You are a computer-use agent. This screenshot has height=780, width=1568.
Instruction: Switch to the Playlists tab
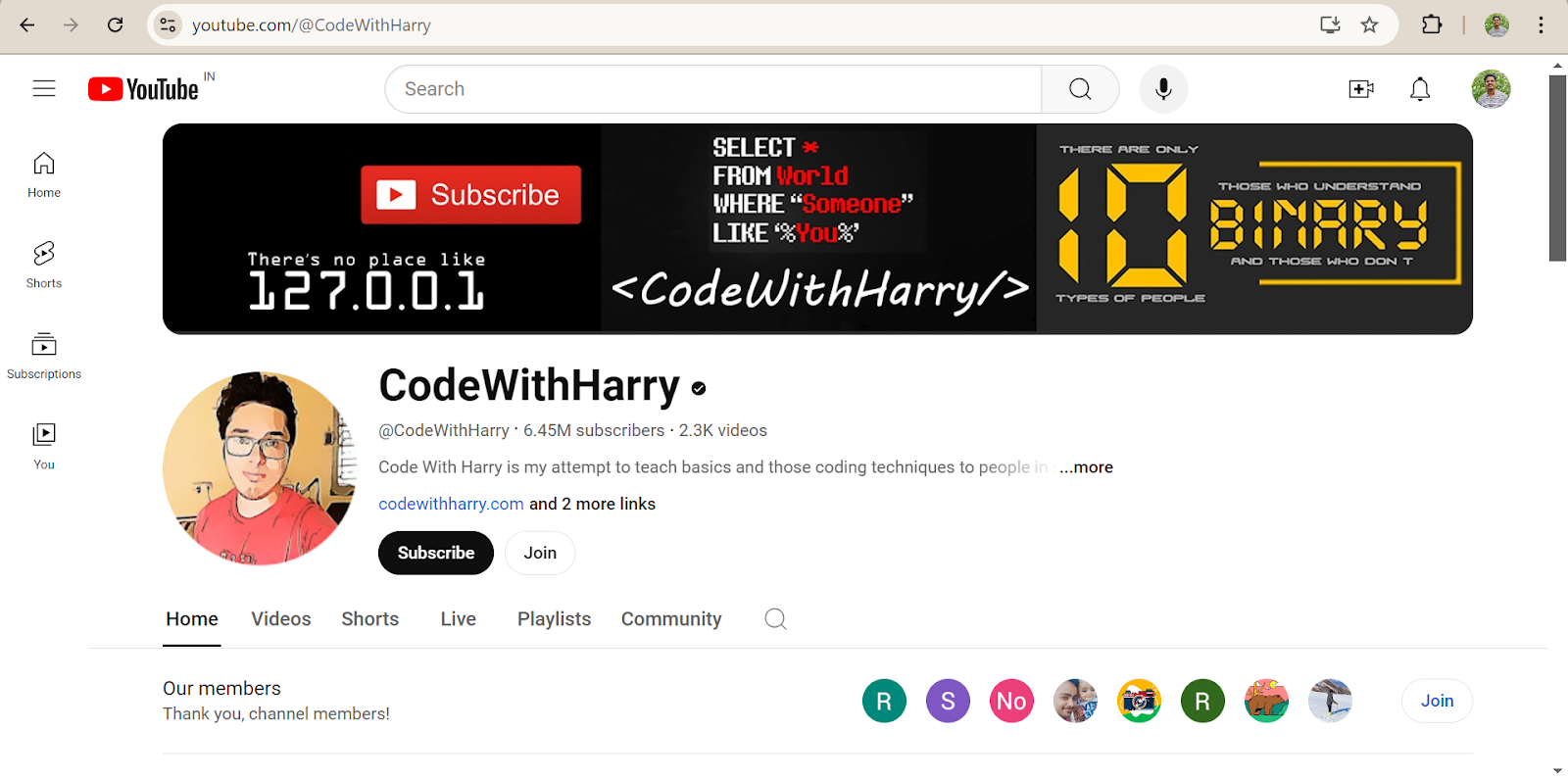click(x=555, y=619)
